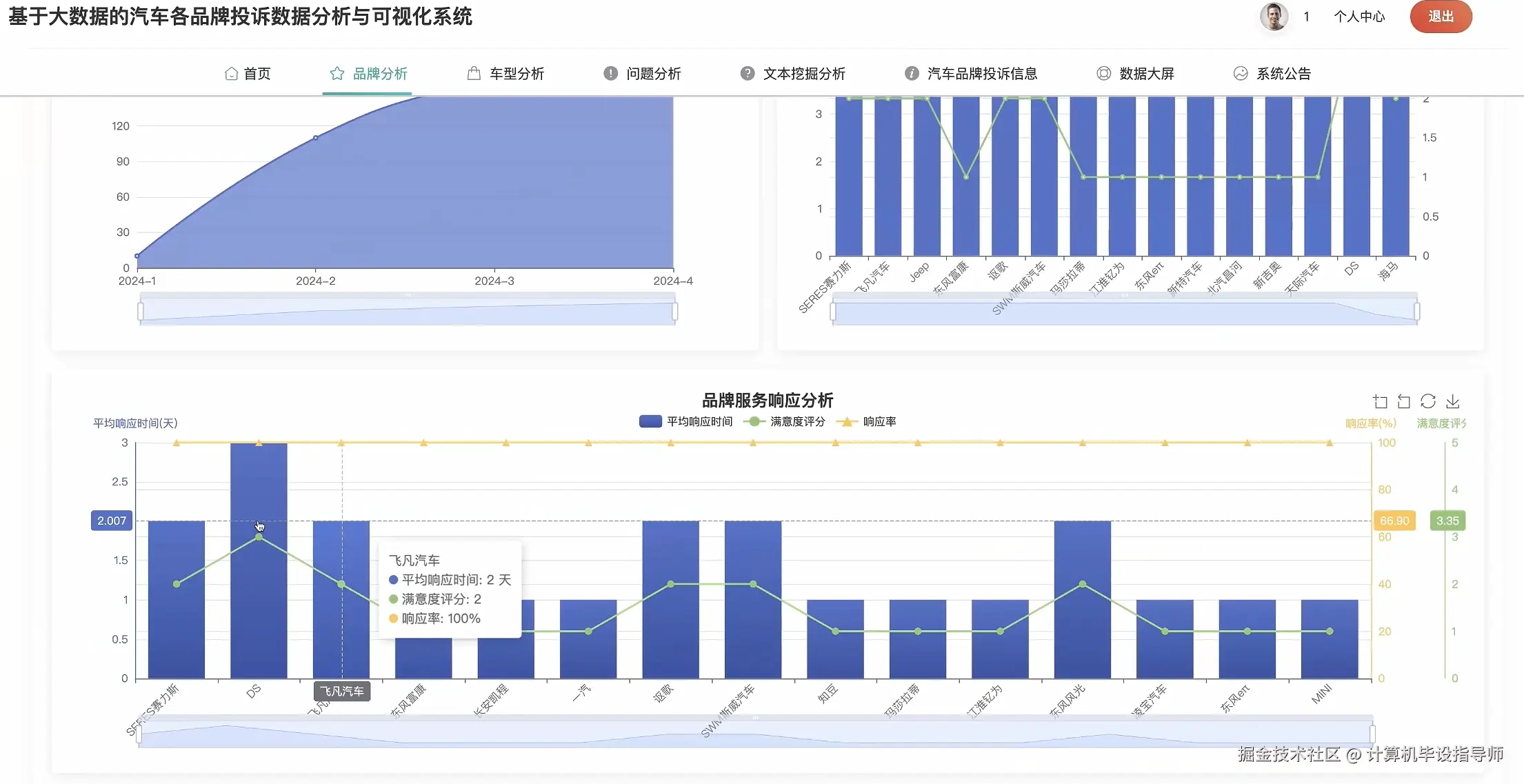The image size is (1524, 784).
Task: Open 个人中心 link
Action: pos(1358,17)
